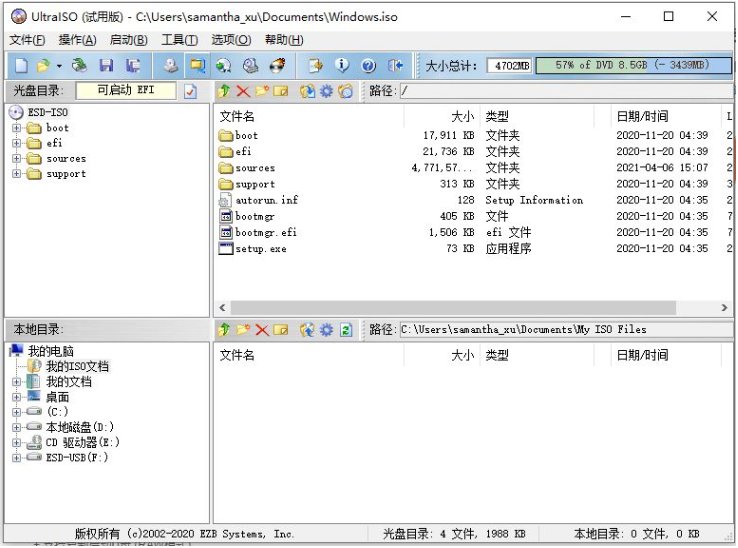
Task: Click up-folder arrow in ISO pane toolbar
Action: 224,91
